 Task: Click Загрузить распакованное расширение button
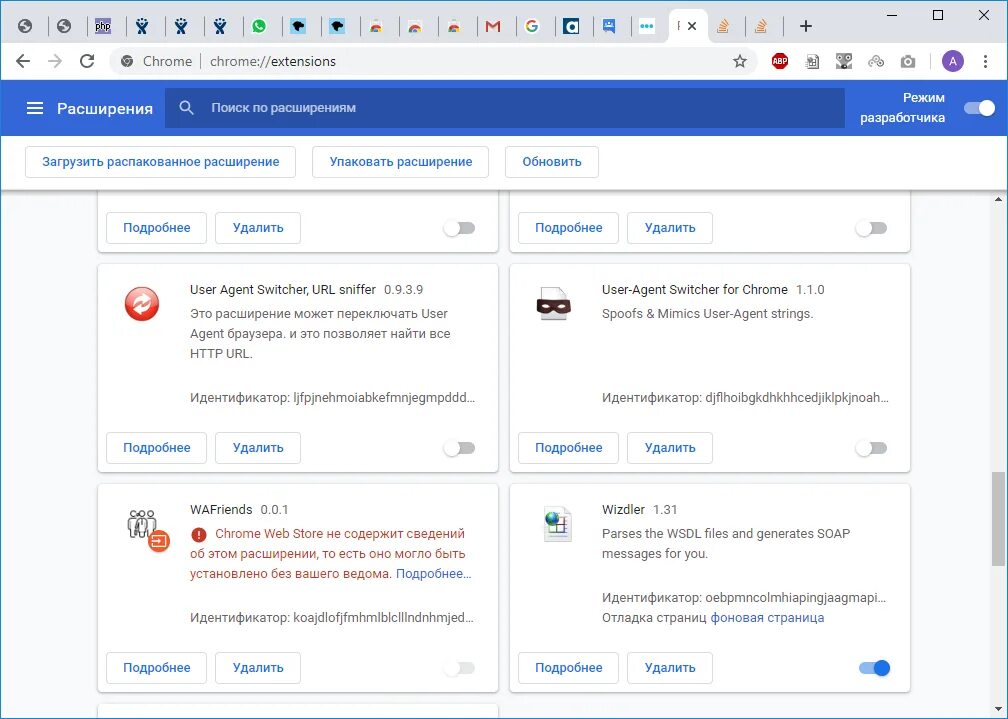click(x=161, y=162)
